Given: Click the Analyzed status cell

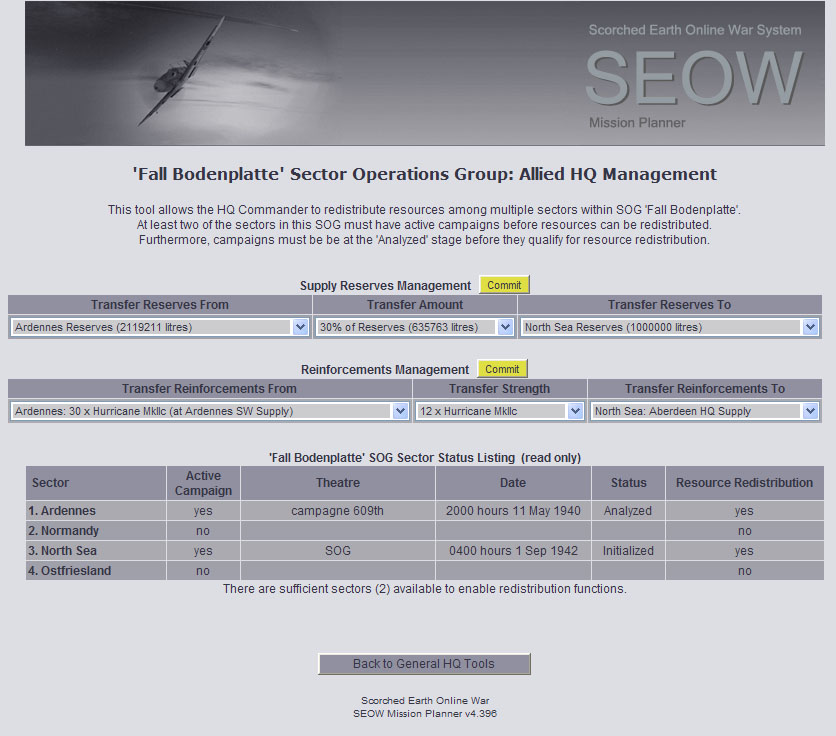Looking at the screenshot, I should point(628,511).
